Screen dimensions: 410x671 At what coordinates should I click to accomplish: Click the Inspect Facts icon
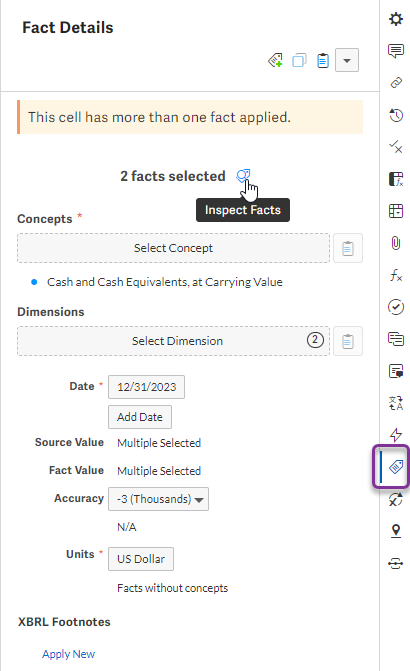pyautogui.click(x=243, y=175)
